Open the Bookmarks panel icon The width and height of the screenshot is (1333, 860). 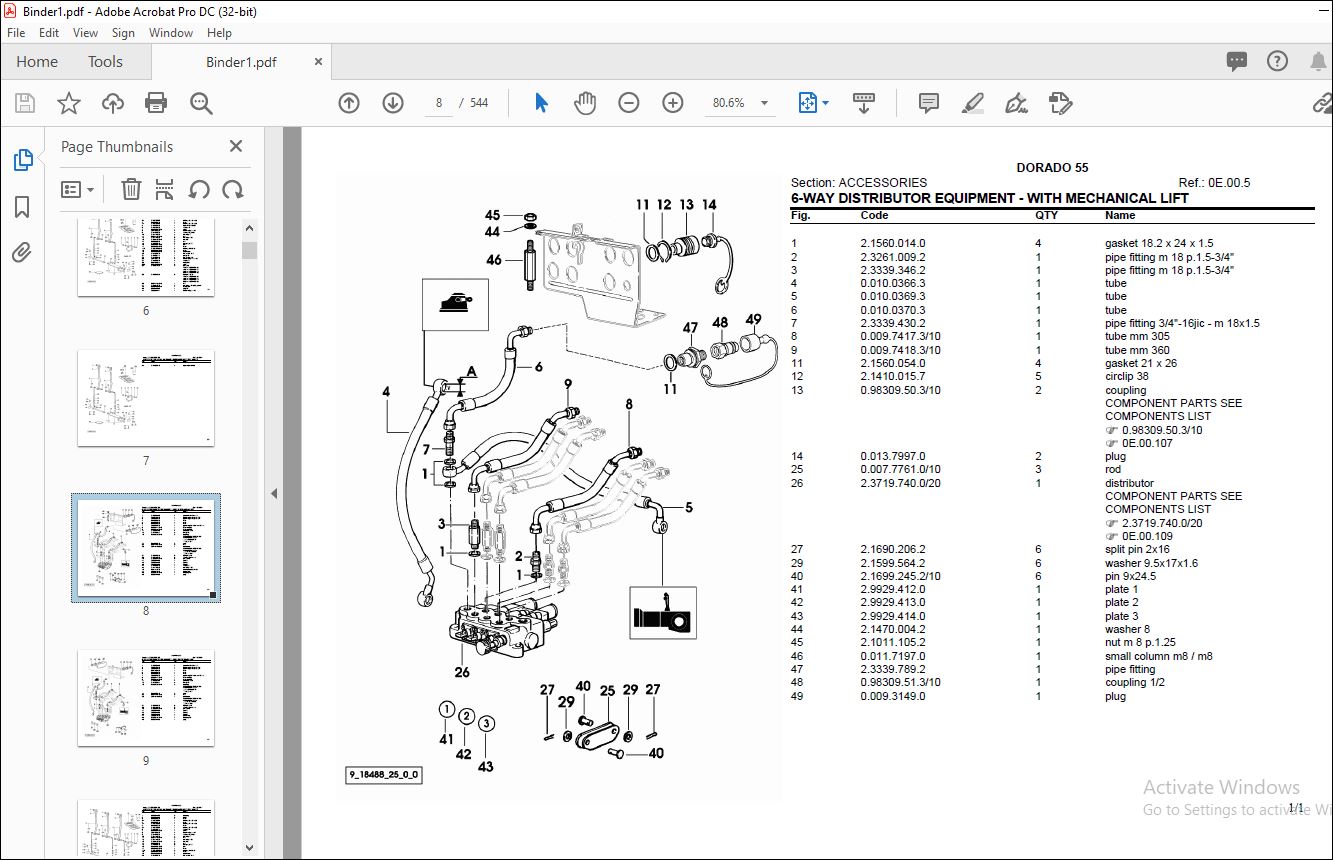(x=22, y=207)
